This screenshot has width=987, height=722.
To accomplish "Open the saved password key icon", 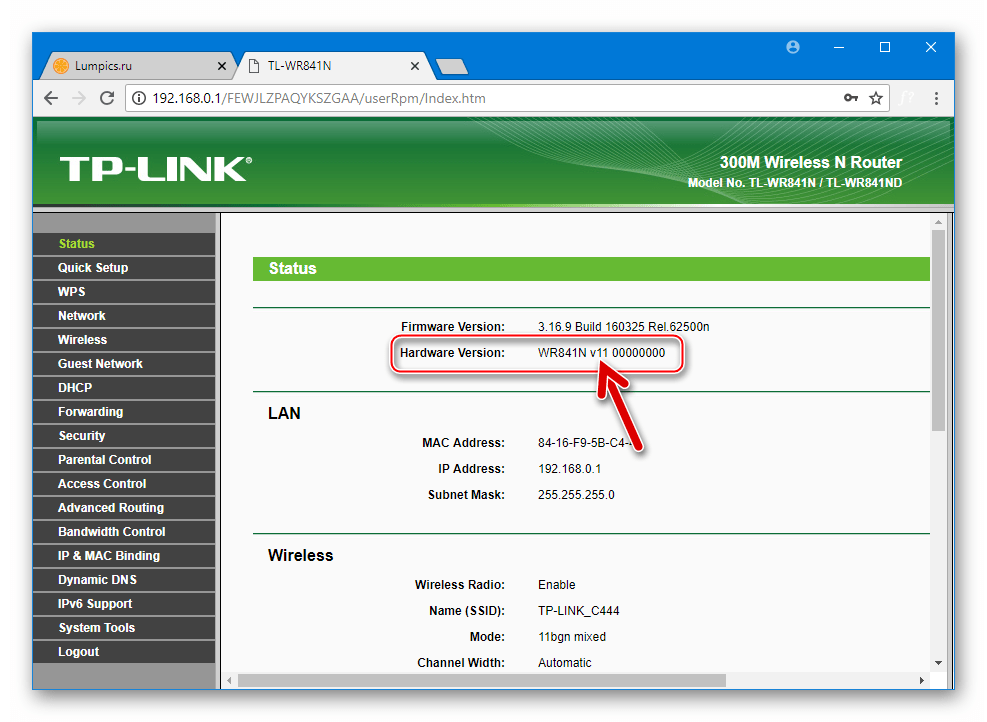I will [x=851, y=98].
